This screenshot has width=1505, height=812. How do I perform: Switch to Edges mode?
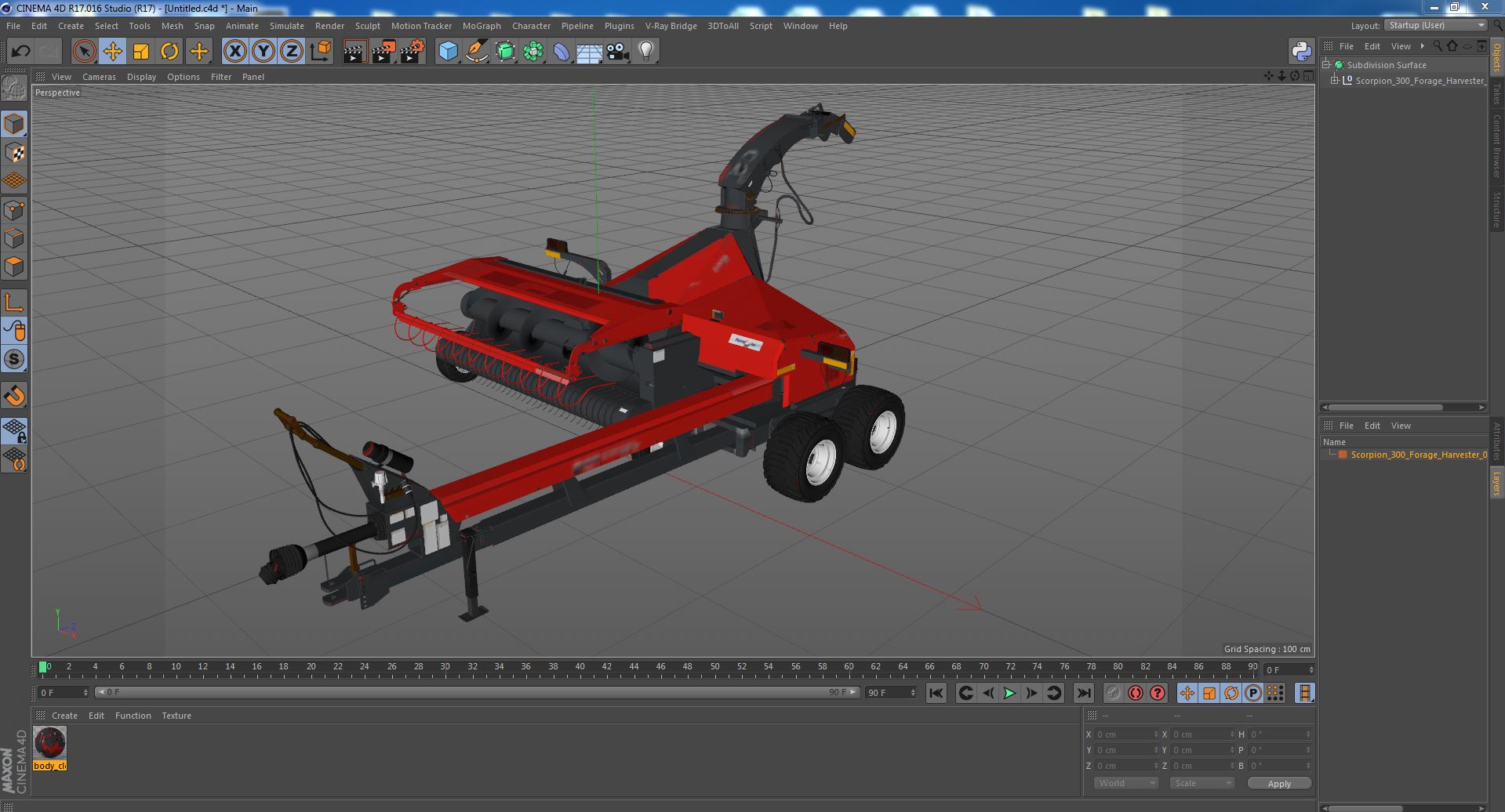point(14,238)
